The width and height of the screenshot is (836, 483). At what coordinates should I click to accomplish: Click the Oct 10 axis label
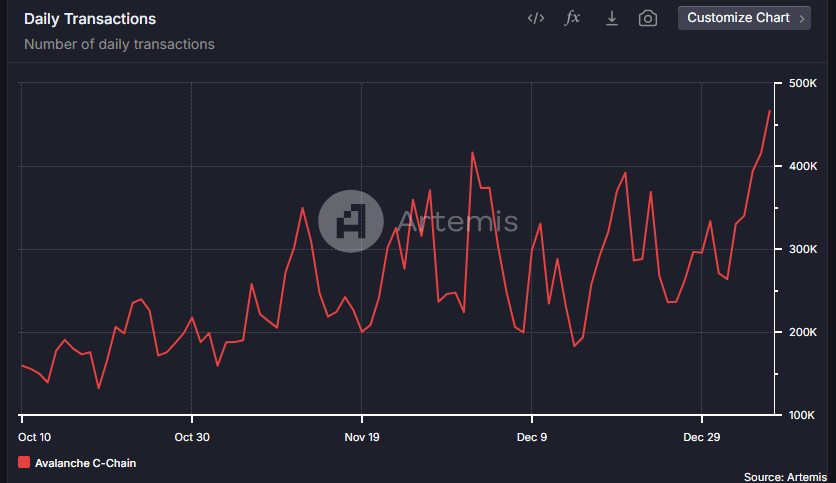point(35,437)
